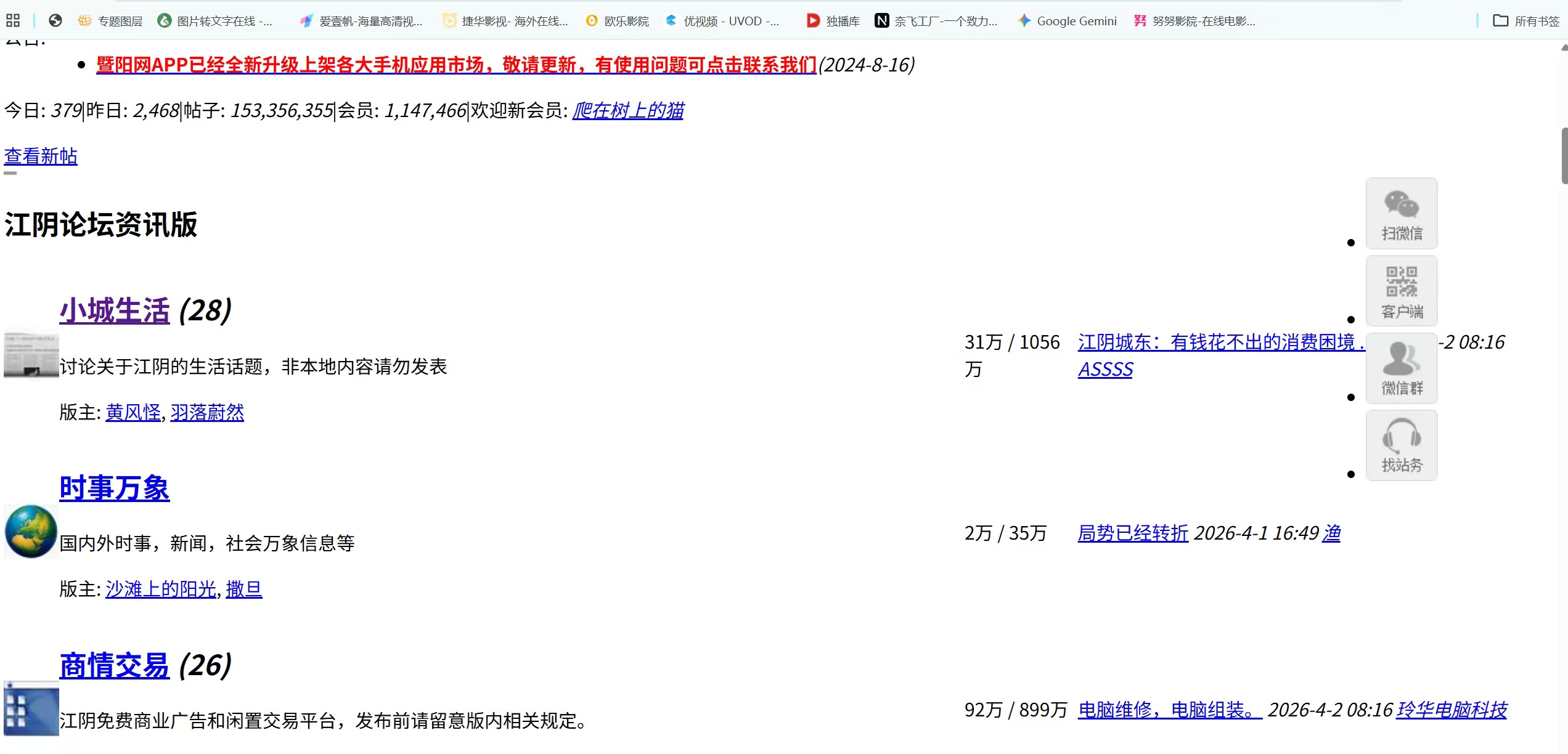Open the 找站务 headset support icon
The image size is (1568, 754).
click(1401, 445)
